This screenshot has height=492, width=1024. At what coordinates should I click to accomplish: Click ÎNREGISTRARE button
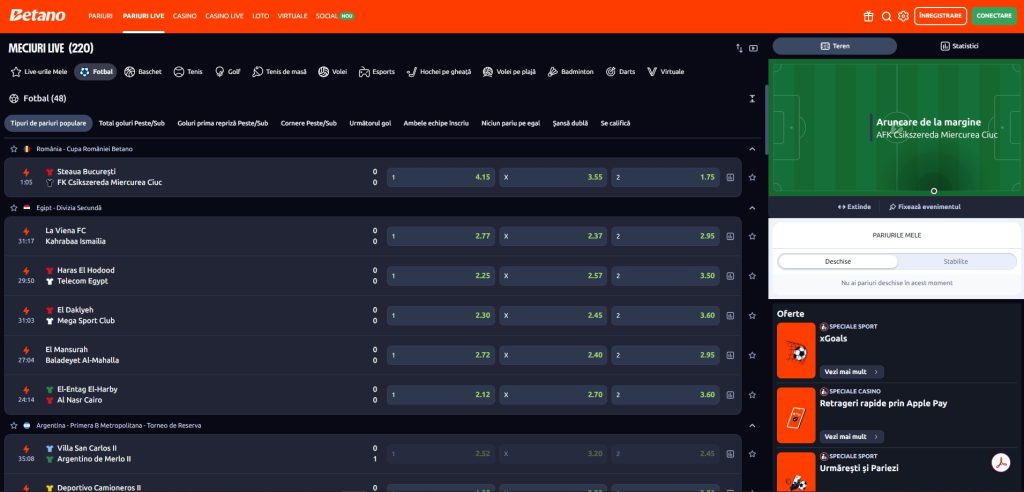(x=940, y=16)
